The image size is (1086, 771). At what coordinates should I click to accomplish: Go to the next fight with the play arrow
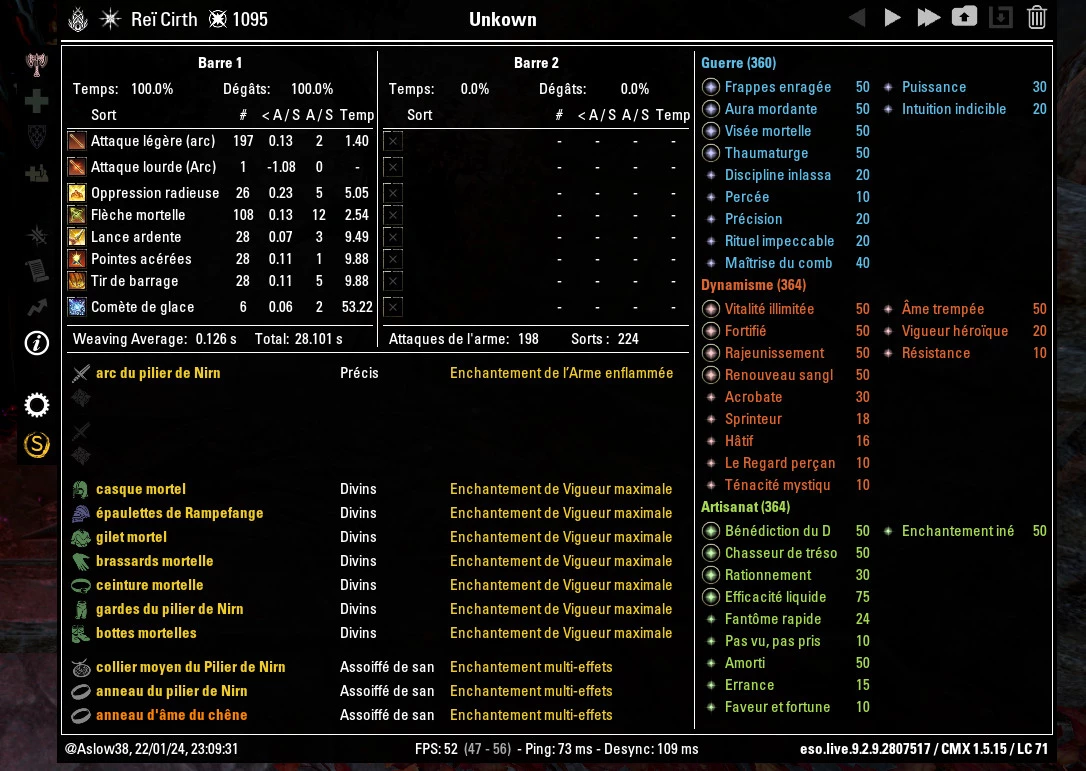pyautogui.click(x=892, y=18)
